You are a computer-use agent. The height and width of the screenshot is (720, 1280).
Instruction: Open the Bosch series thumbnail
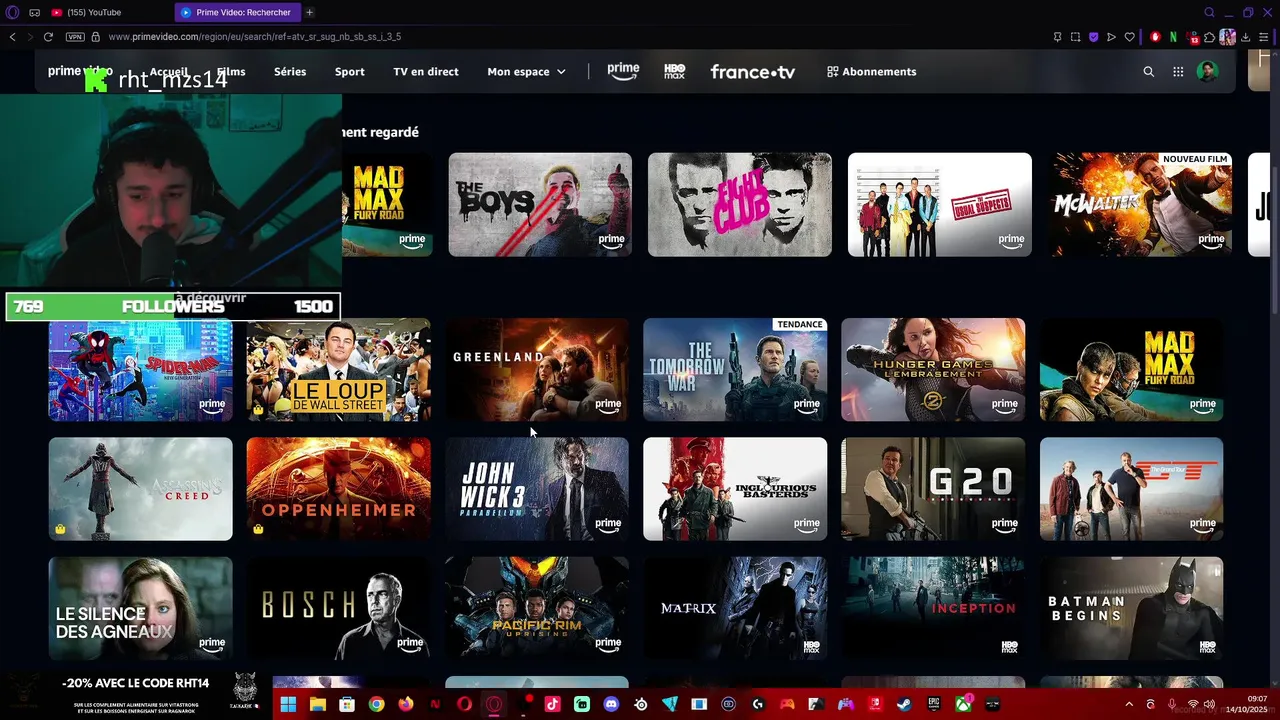[339, 608]
